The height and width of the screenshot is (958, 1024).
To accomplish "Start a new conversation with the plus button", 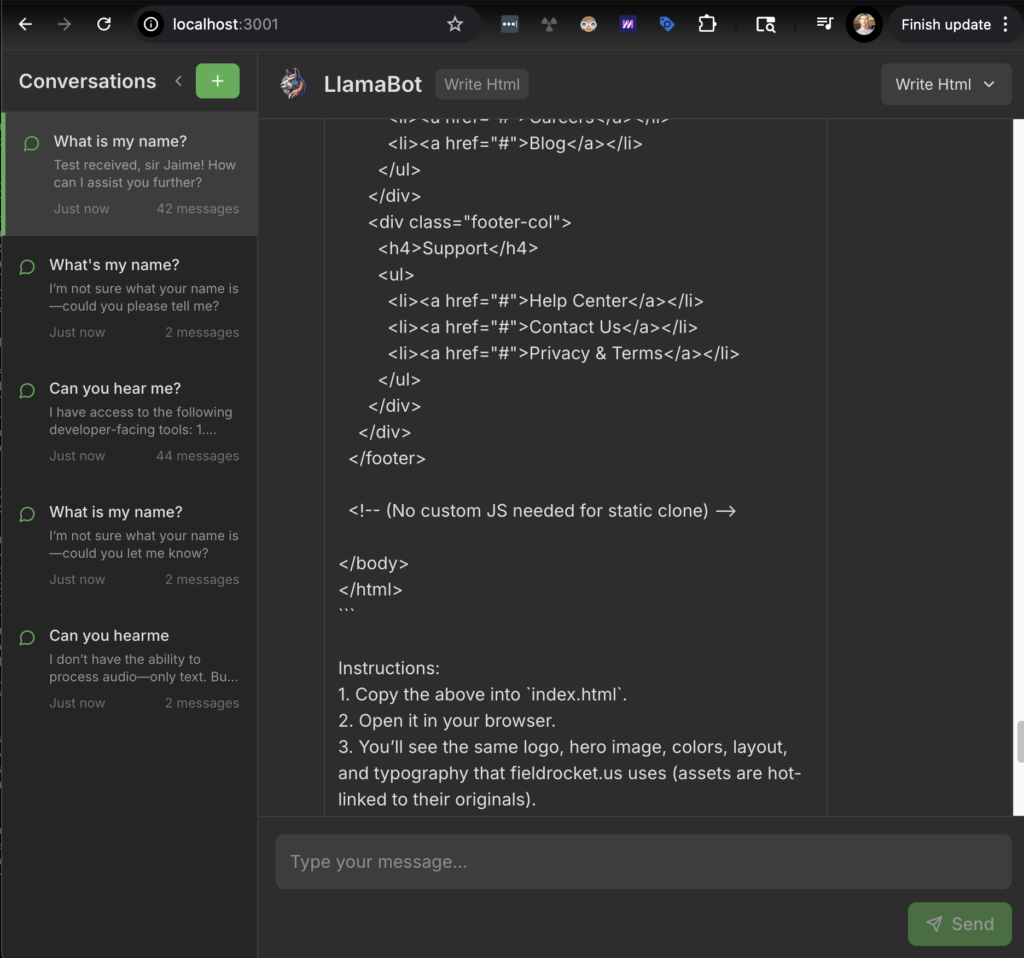I will tap(217, 81).
